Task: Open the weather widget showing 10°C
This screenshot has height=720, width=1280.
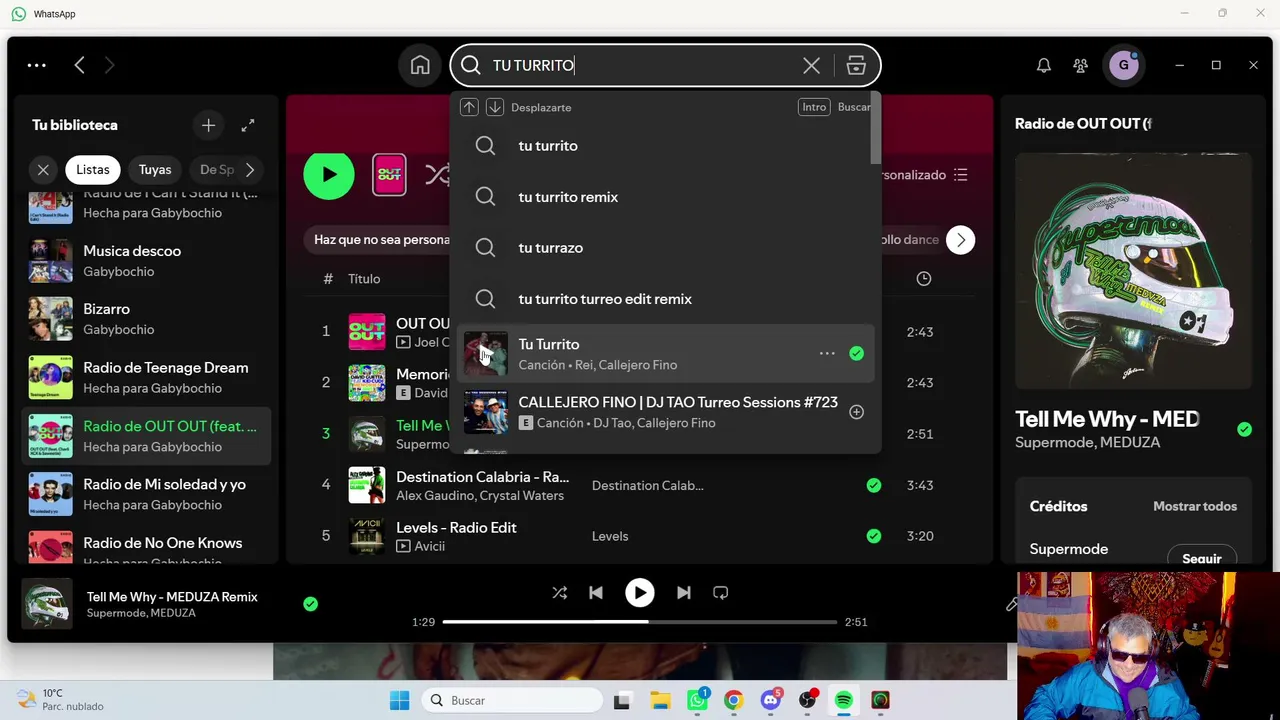Action: pyautogui.click(x=60, y=700)
